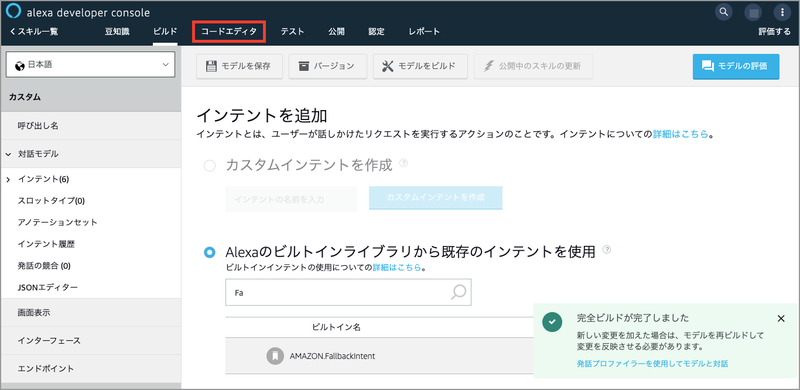Open 詳細はこちら link about built-in intents
The height and width of the screenshot is (390, 800).
pyautogui.click(x=397, y=267)
